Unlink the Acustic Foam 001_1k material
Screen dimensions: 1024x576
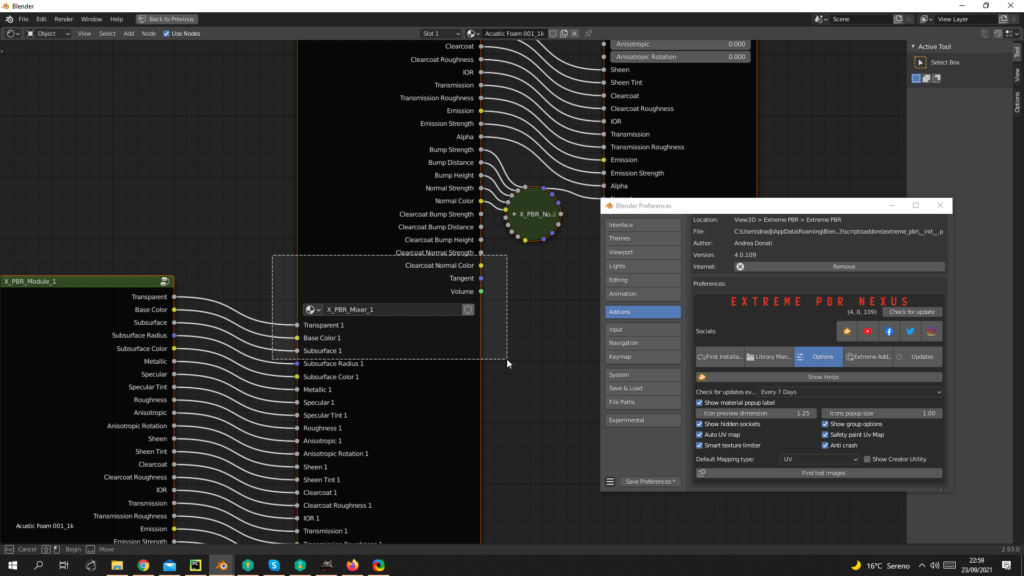tap(575, 33)
